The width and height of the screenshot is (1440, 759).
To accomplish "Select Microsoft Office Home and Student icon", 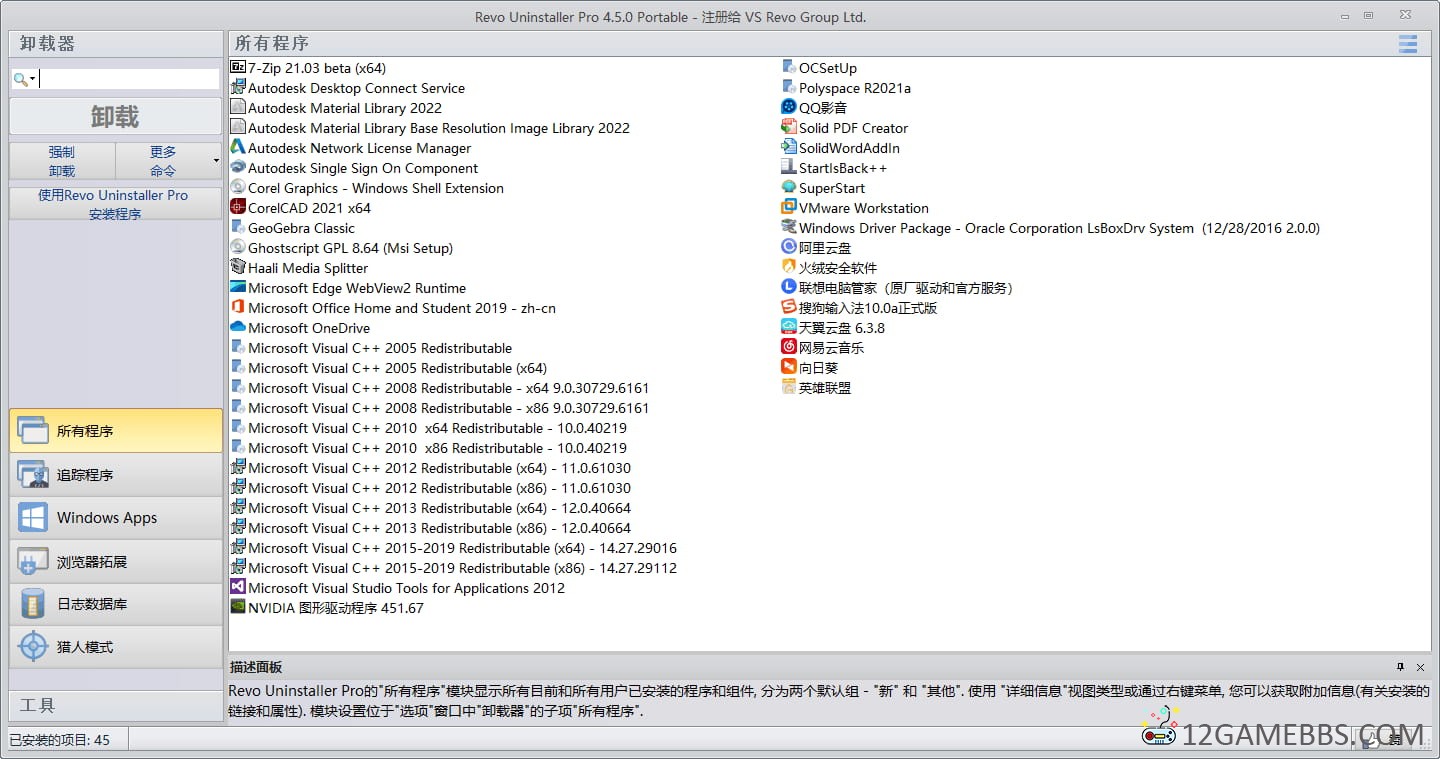I will click(x=238, y=308).
